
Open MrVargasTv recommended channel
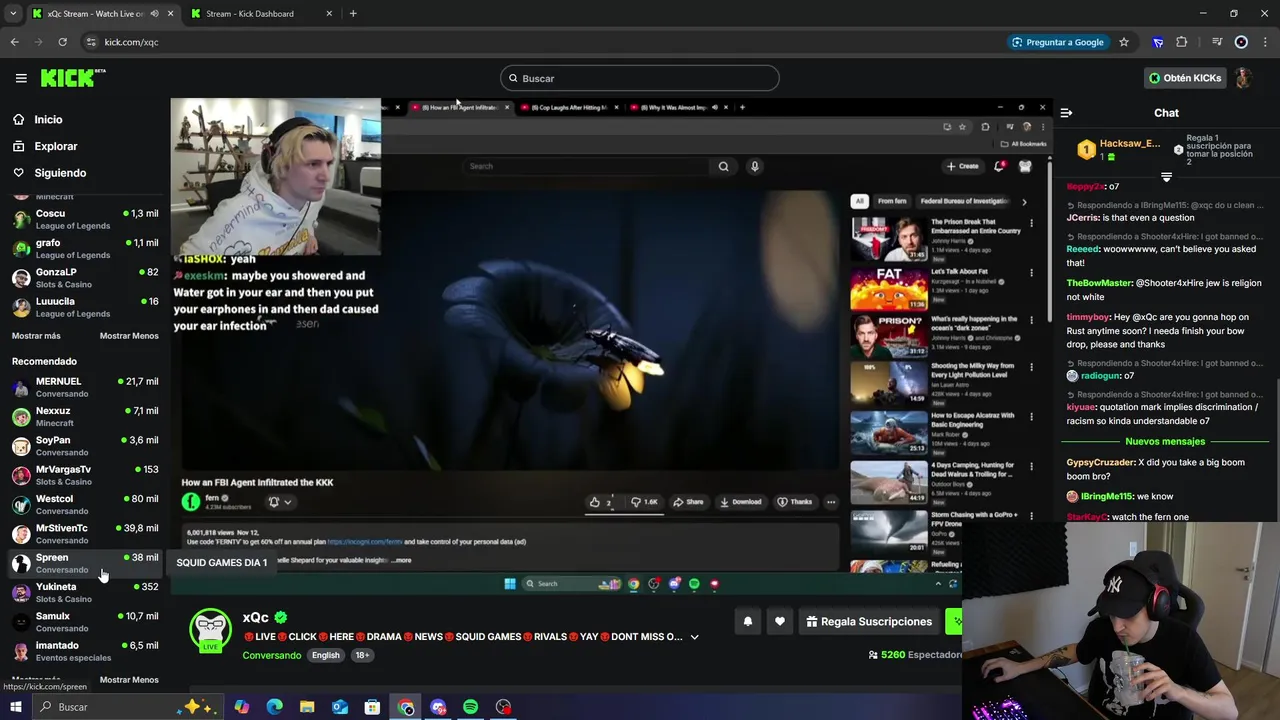coord(84,475)
